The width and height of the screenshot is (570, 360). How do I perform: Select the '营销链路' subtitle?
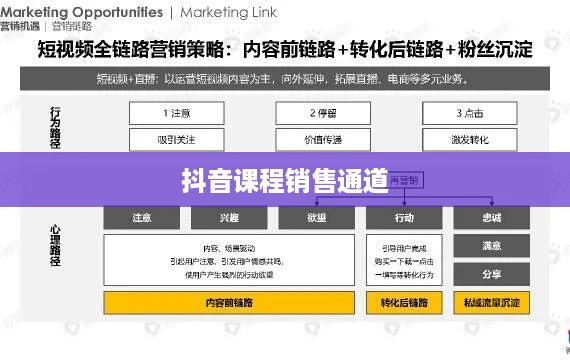point(72,26)
